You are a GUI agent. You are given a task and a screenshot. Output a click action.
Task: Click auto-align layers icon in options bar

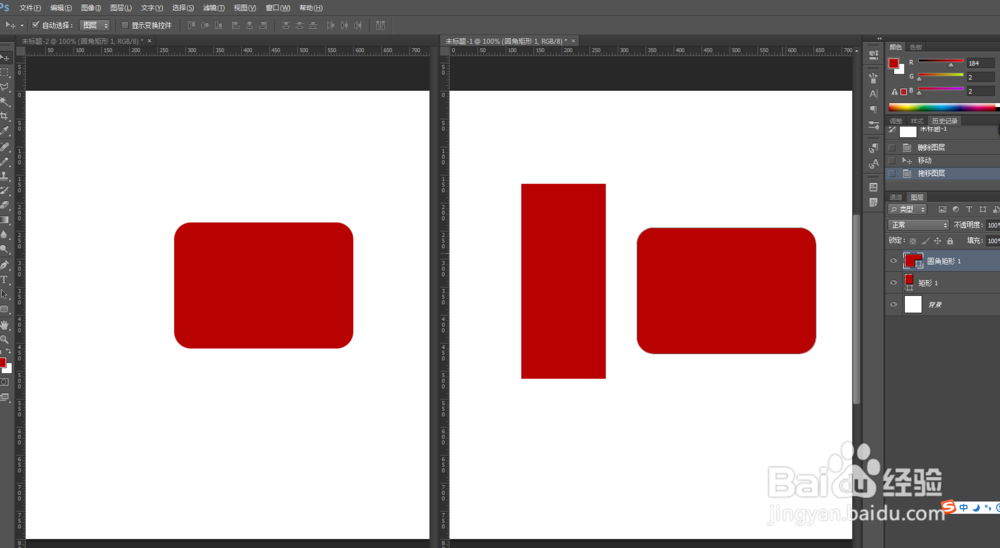point(380,26)
